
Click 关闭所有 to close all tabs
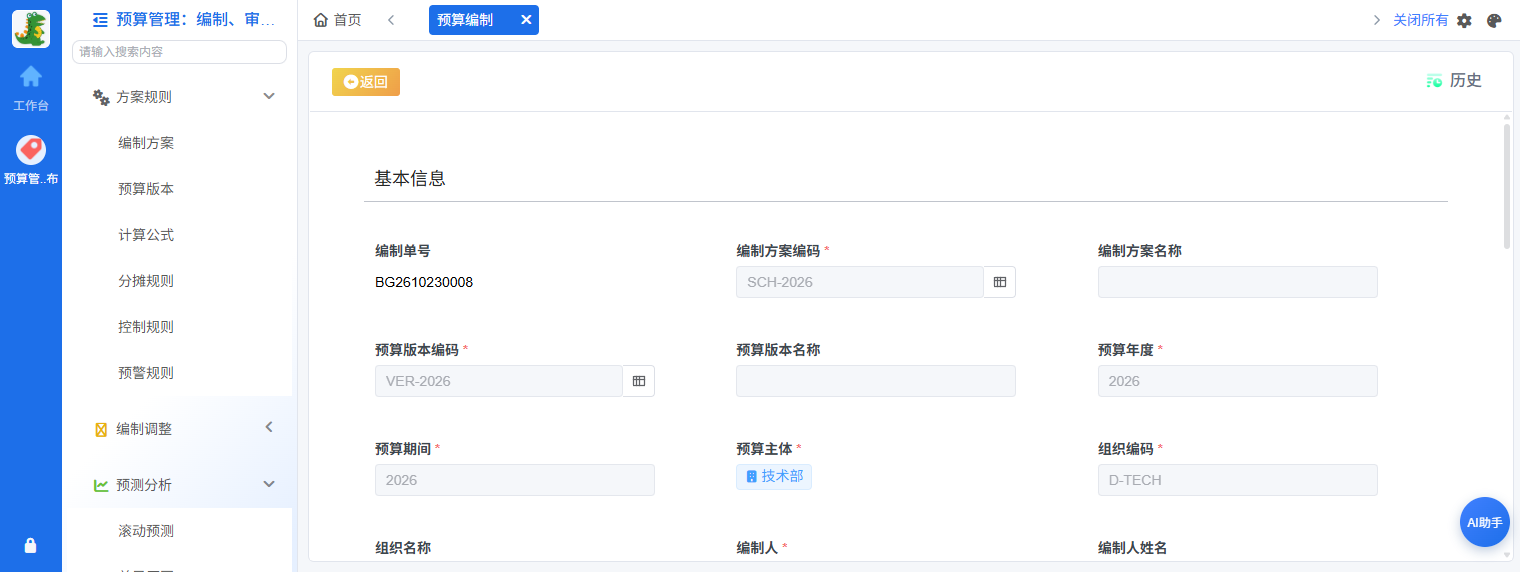[x=1420, y=20]
